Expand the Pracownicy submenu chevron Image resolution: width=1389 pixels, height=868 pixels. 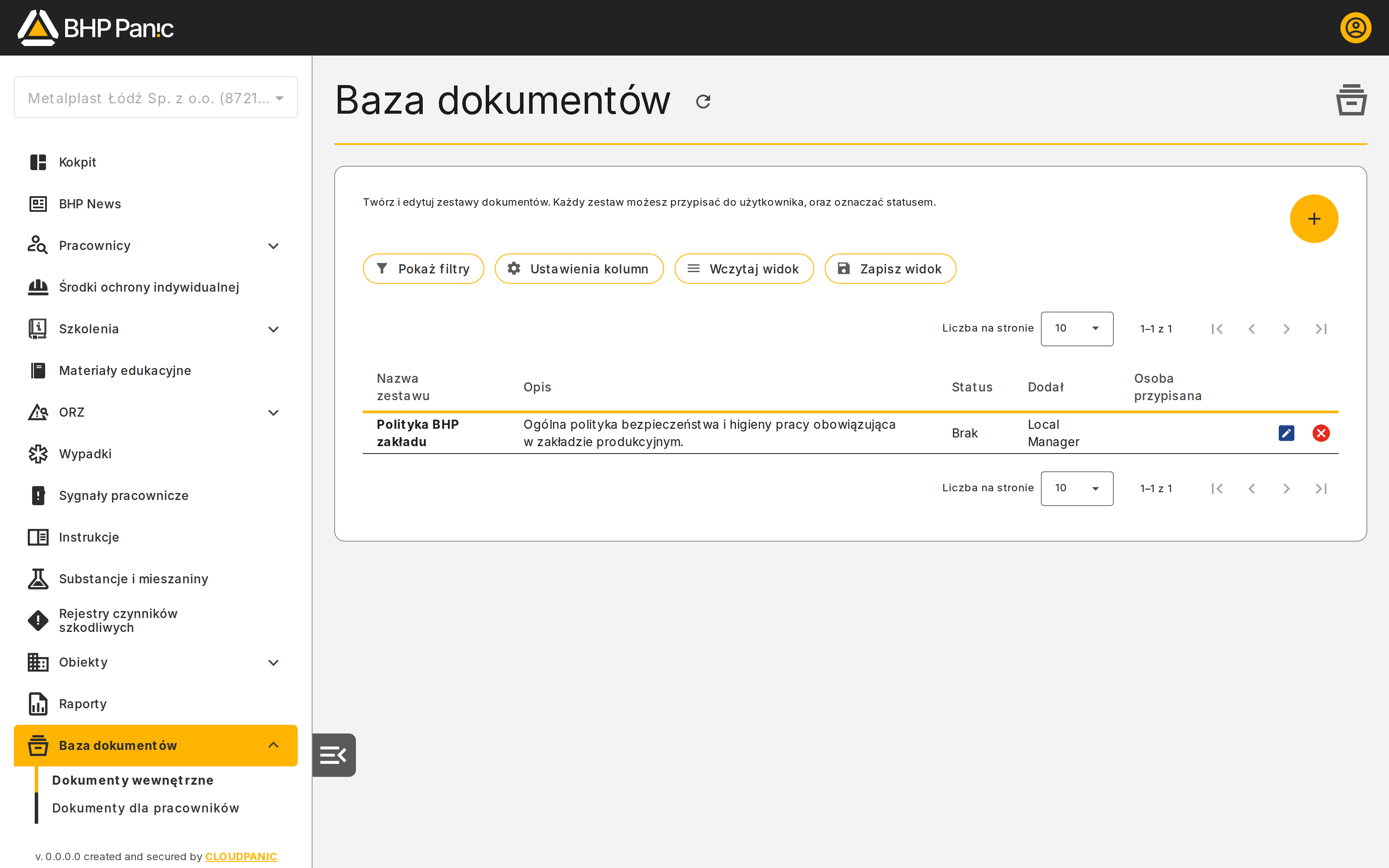pyautogui.click(x=274, y=246)
